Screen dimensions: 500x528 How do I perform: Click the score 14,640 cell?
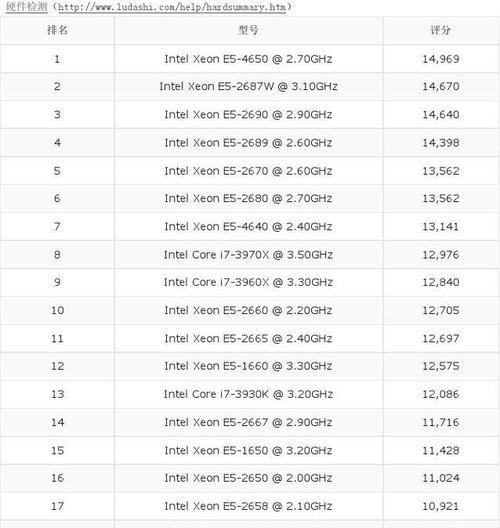click(441, 114)
